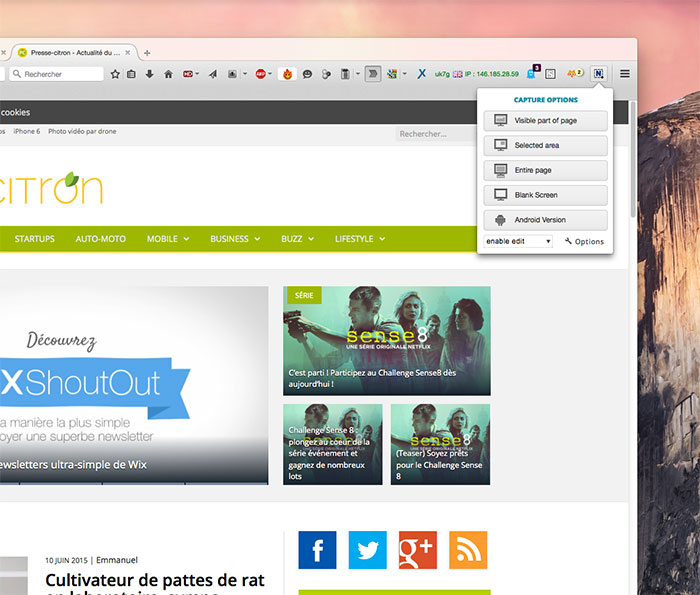Click the flame face extension icon
The image size is (700, 595).
click(x=288, y=74)
